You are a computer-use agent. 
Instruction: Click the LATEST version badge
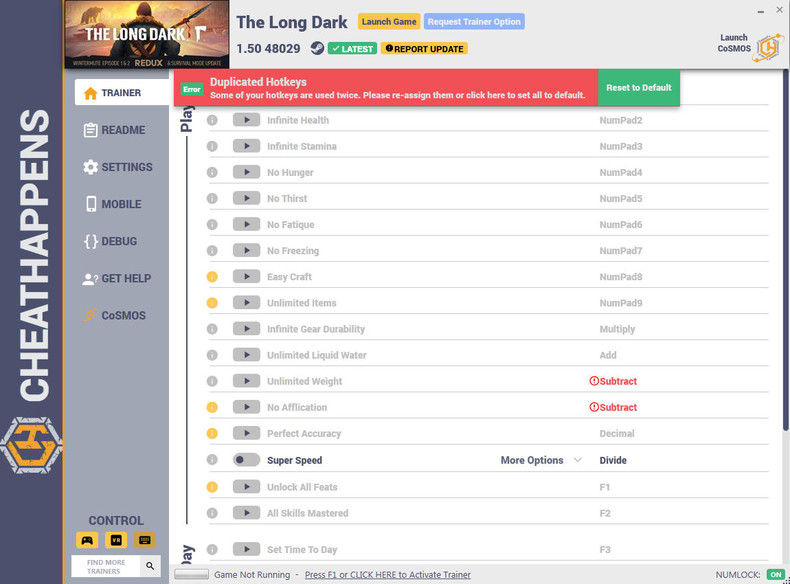coord(352,49)
